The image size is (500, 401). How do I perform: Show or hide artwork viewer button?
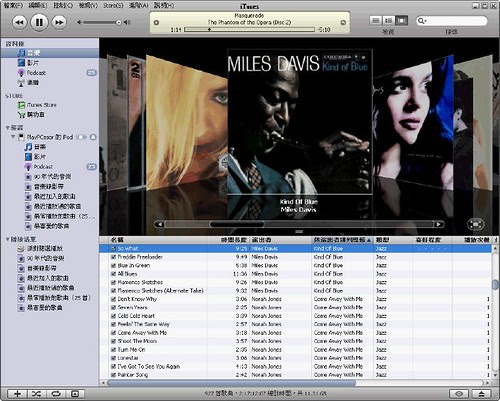[75, 394]
